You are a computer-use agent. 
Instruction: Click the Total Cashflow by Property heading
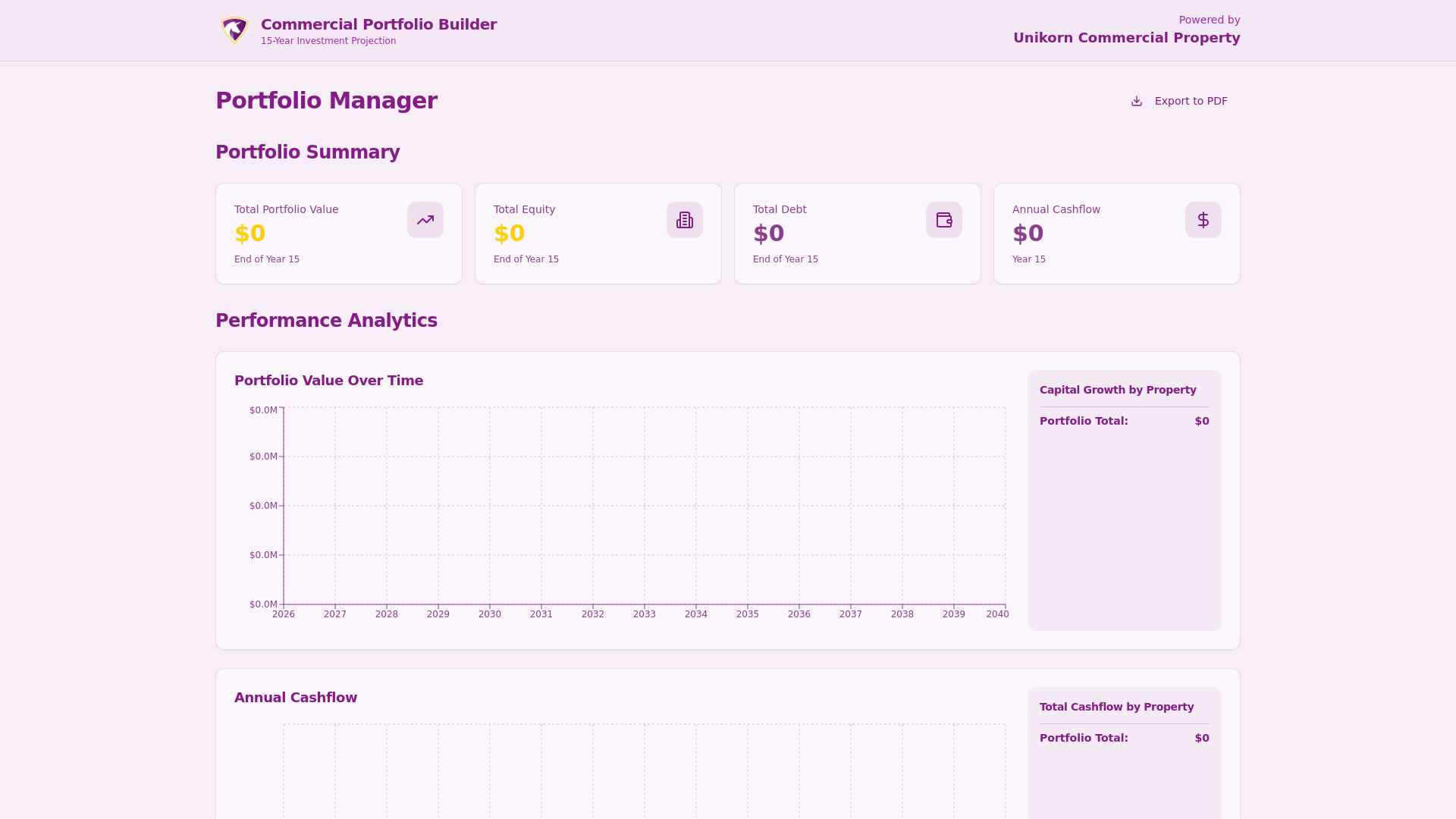(1116, 707)
